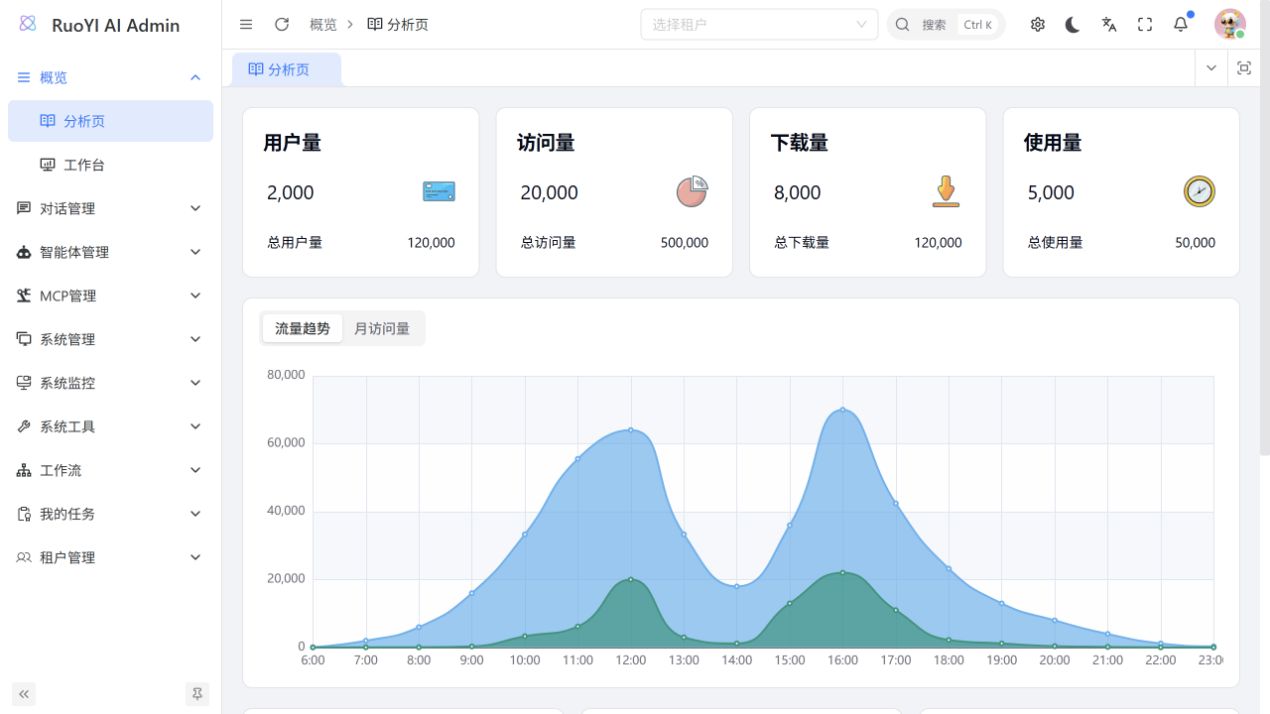Click the 8,000 downloads value
The width and height of the screenshot is (1270, 714).
tap(797, 192)
